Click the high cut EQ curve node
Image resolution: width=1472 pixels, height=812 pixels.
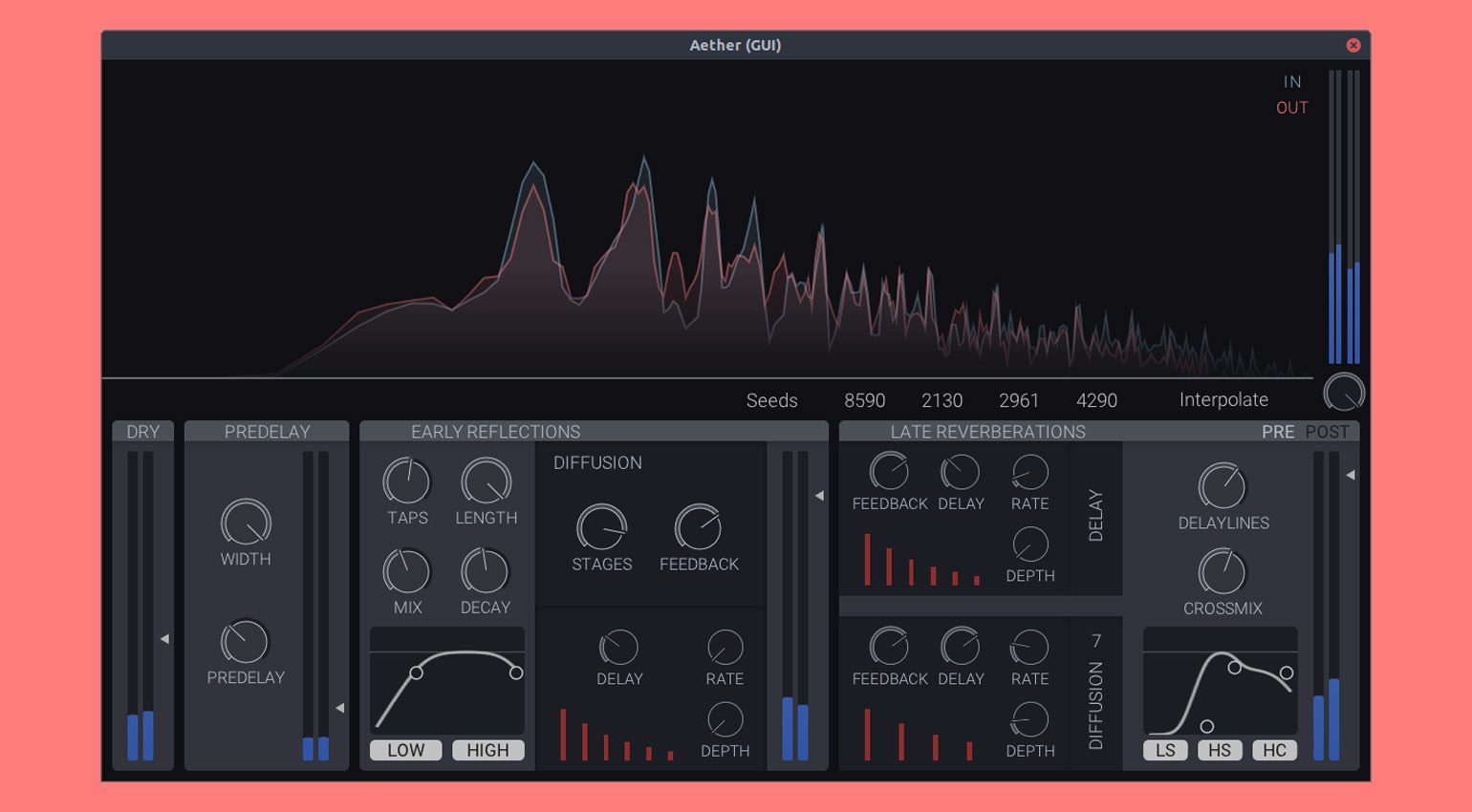tap(1287, 673)
